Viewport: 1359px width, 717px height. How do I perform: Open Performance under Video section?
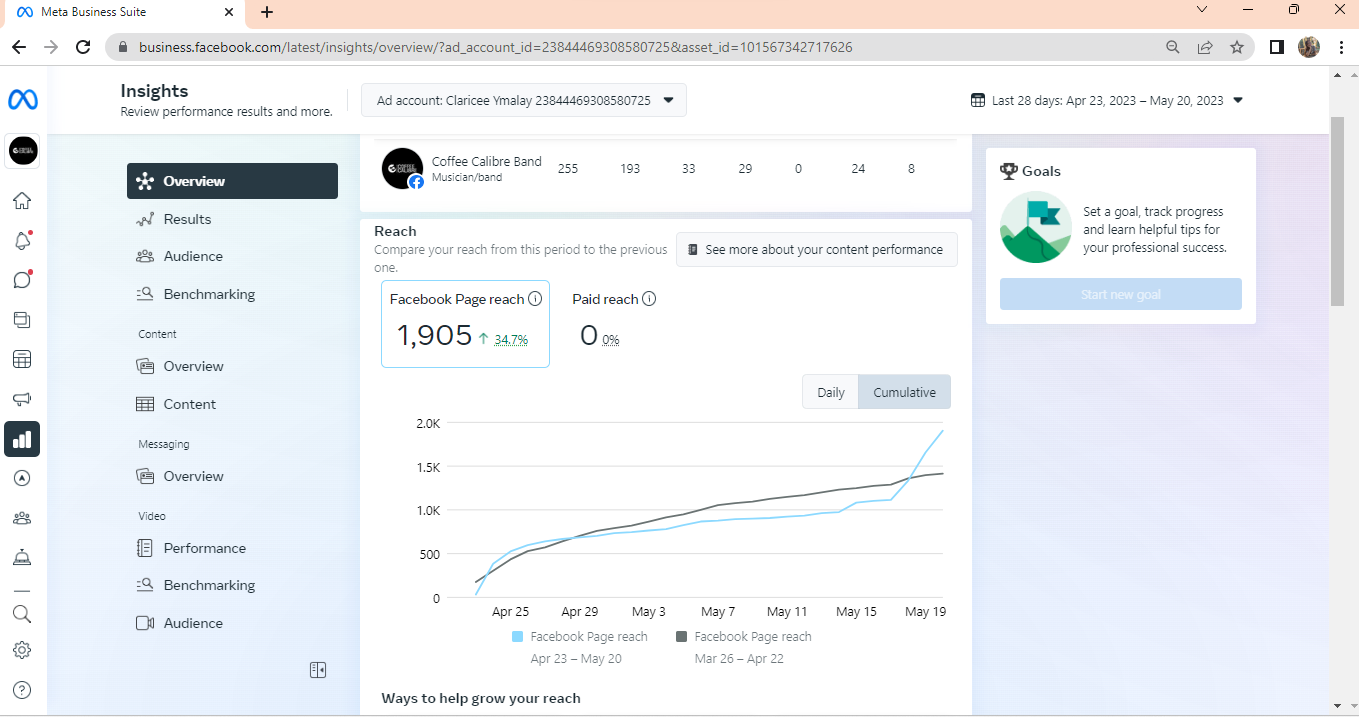click(x=232, y=548)
